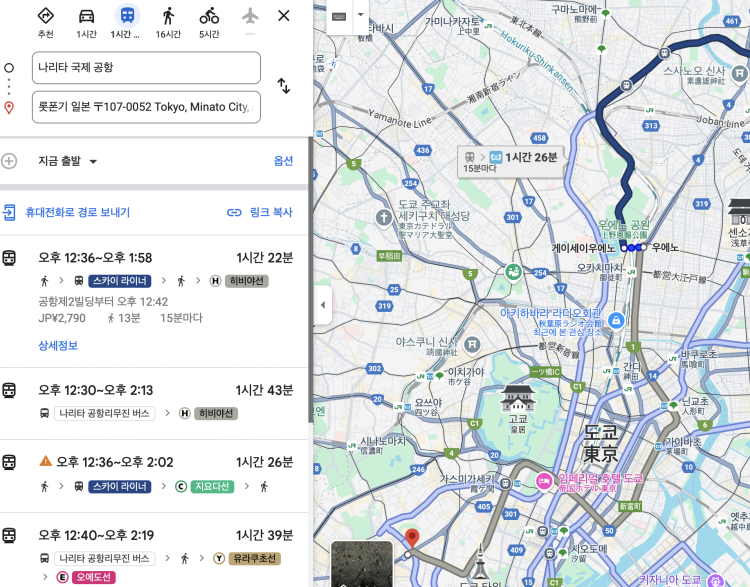Screen dimensions: 750x587
Task: Select route 오후 12:36~오후 2:02 with warning
Action: click(154, 476)
